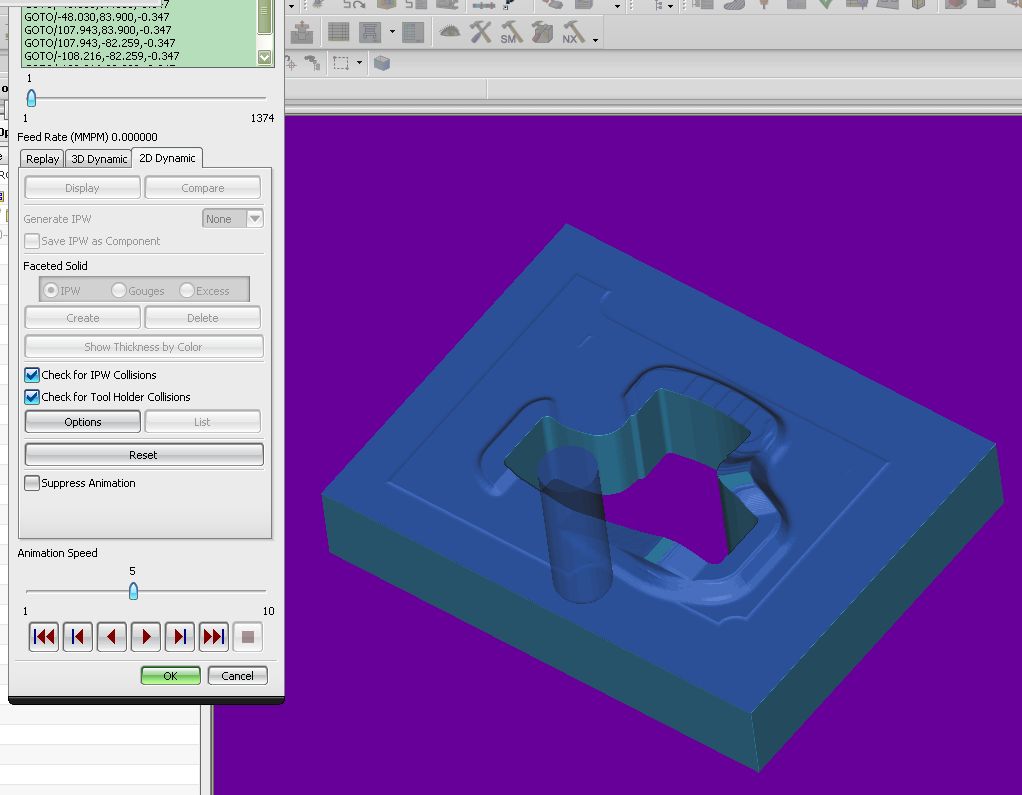
Task: Click the 1374 slider maximum label
Action: pyautogui.click(x=262, y=118)
